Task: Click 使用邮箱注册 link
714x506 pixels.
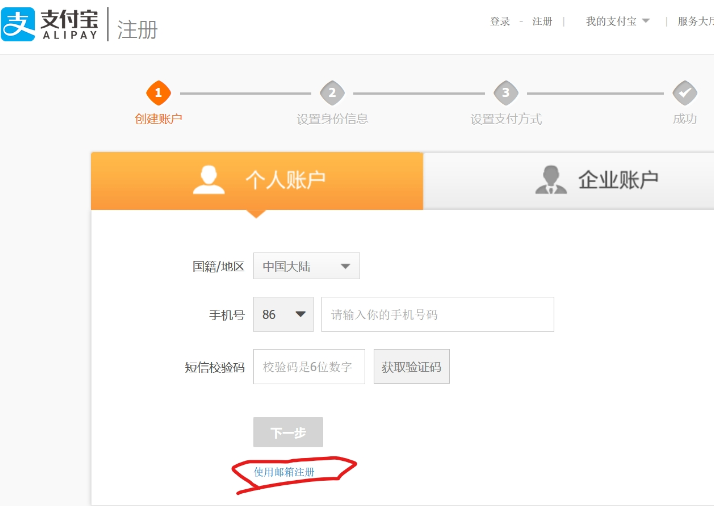Action: [x=284, y=472]
